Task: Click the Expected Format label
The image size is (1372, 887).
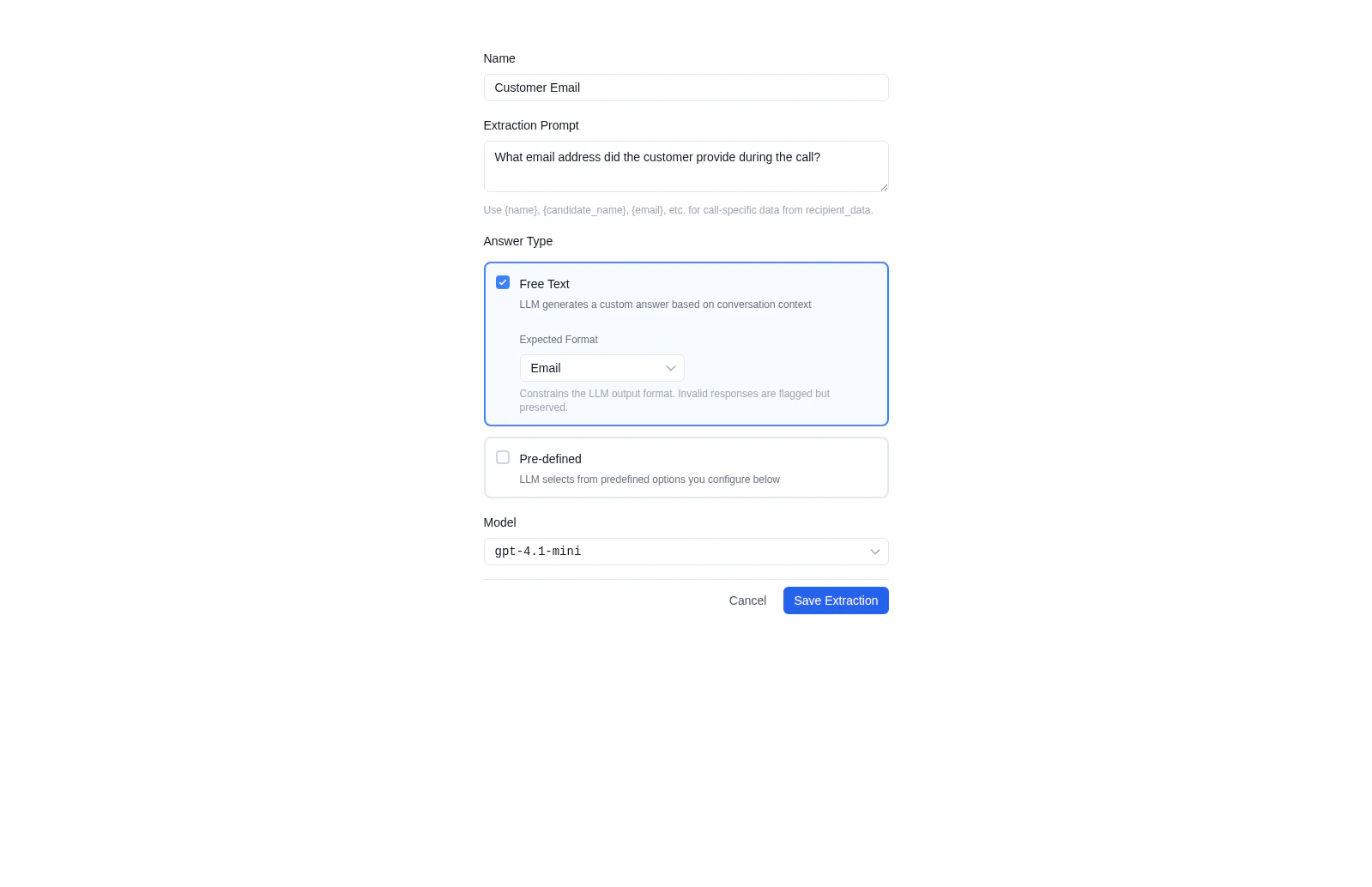Action: point(558,339)
